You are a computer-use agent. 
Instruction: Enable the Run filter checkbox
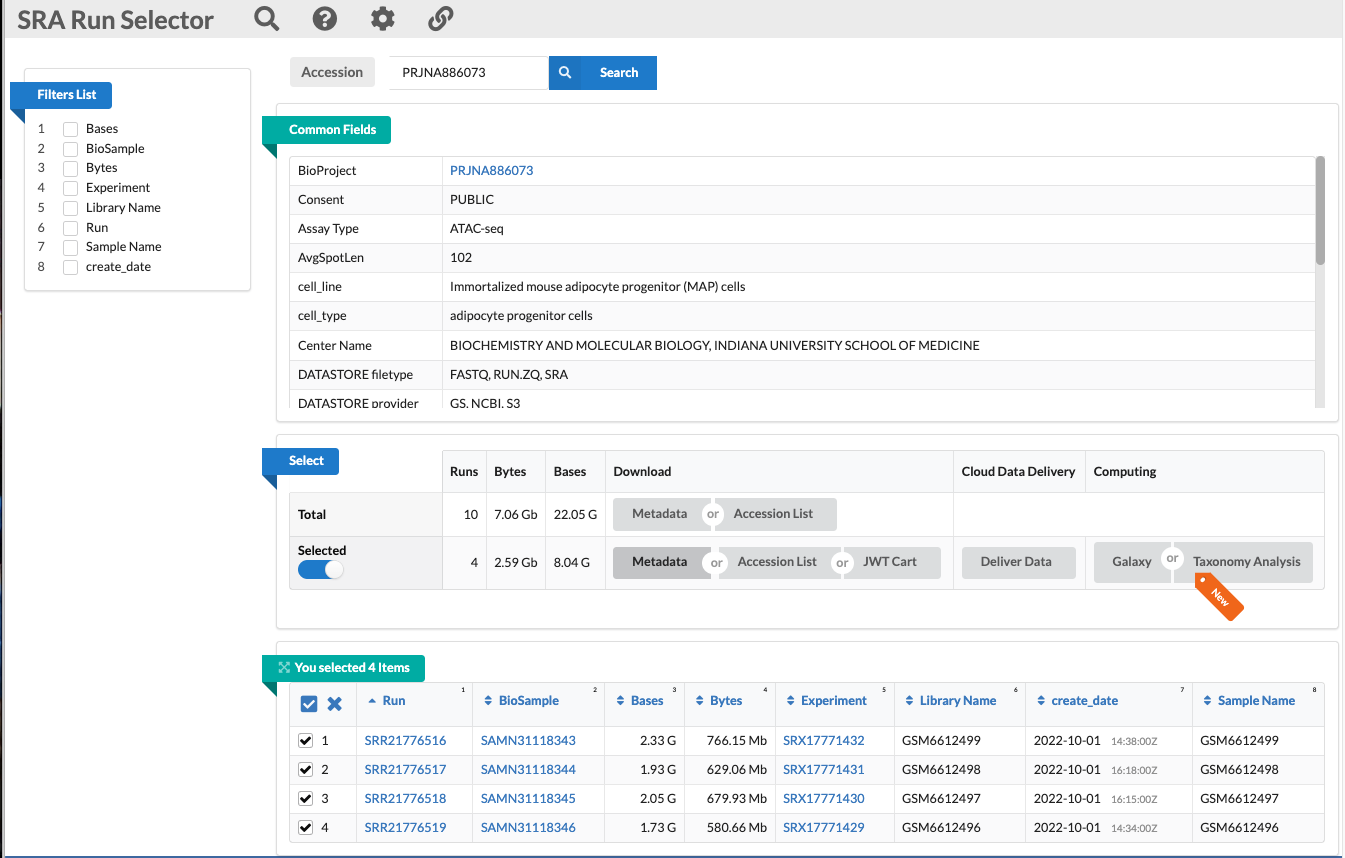71,228
